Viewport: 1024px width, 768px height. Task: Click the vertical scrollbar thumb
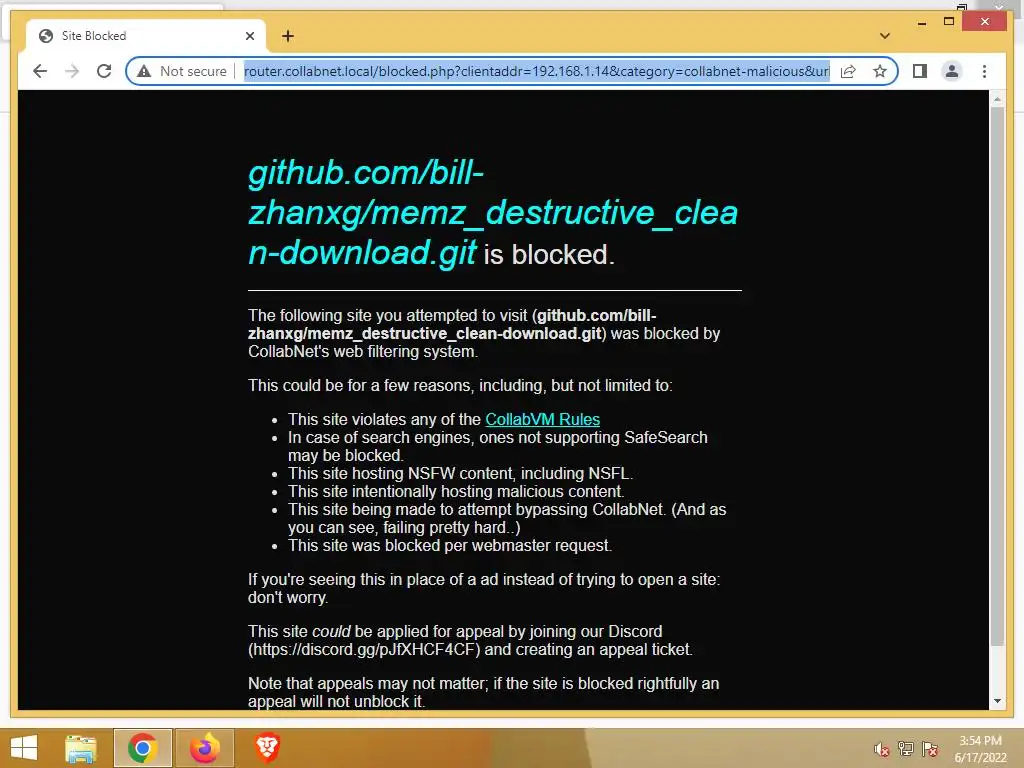coord(997,376)
